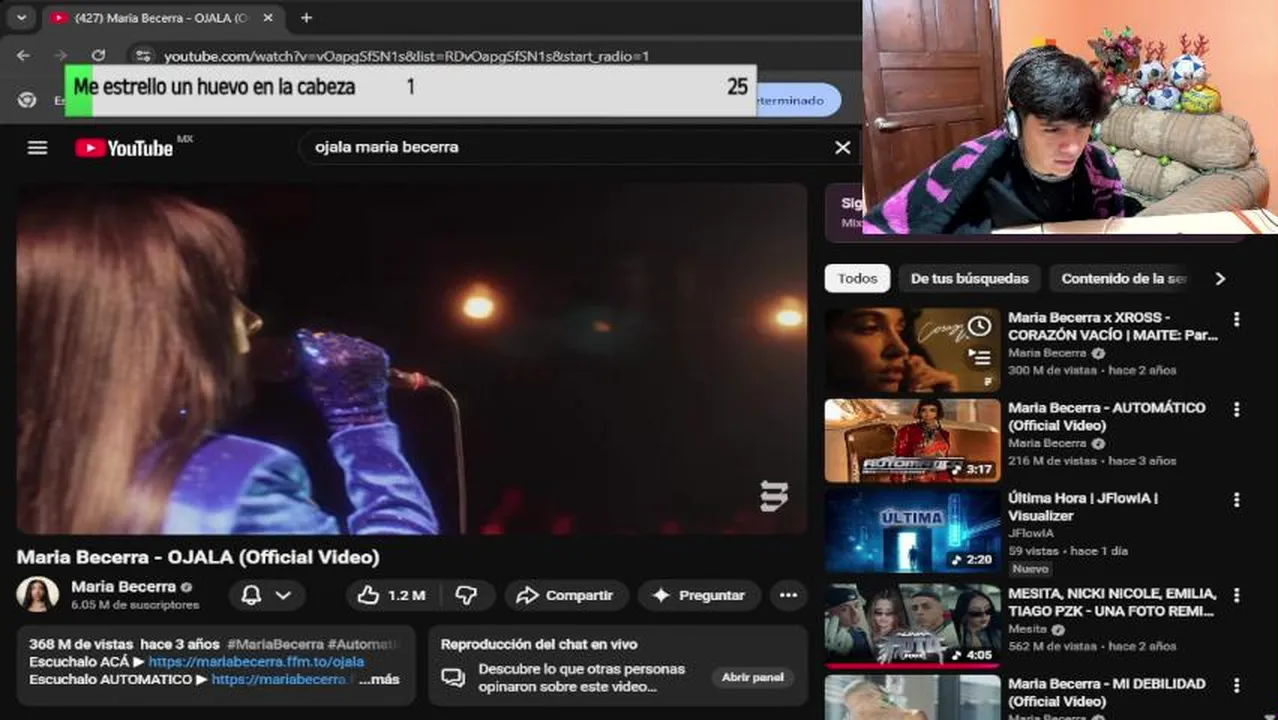1278x720 pixels.
Task: Open options menu for CORAZÓN VACÍO video
Action: [x=1237, y=319]
